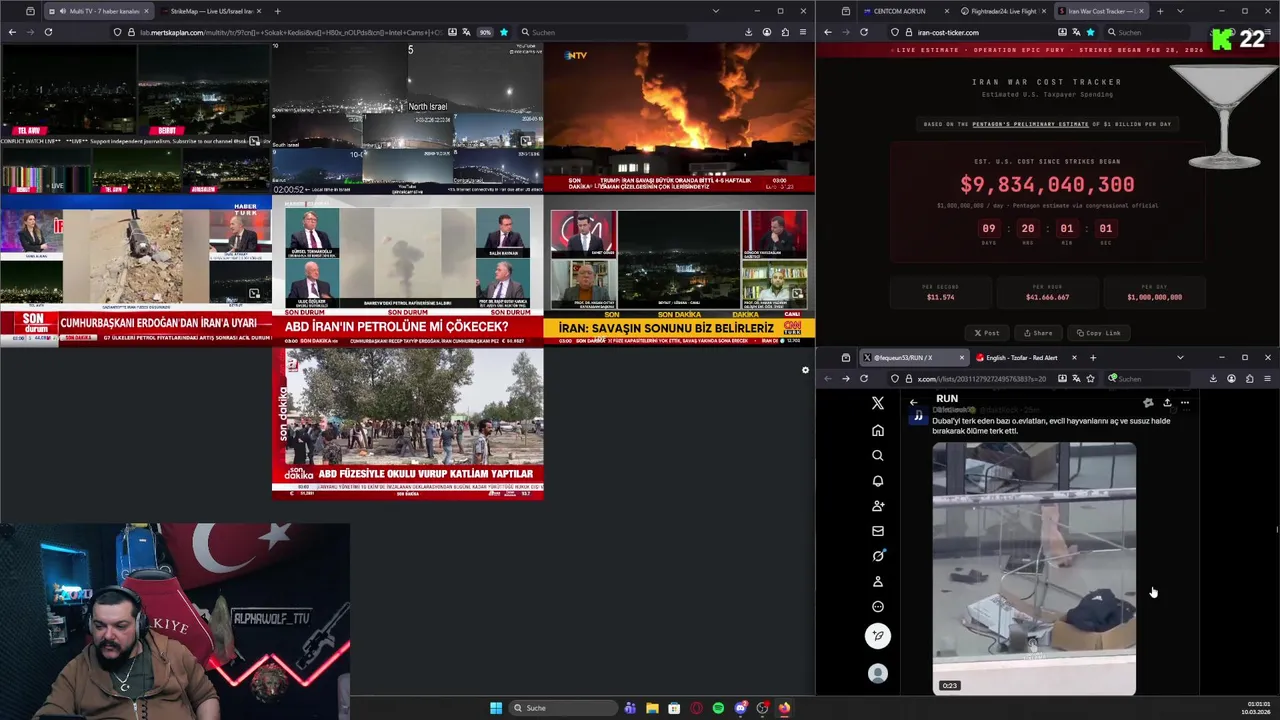The height and width of the screenshot is (720, 1280).
Task: Open extensions icon in Multi TV window
Action: coord(785,32)
